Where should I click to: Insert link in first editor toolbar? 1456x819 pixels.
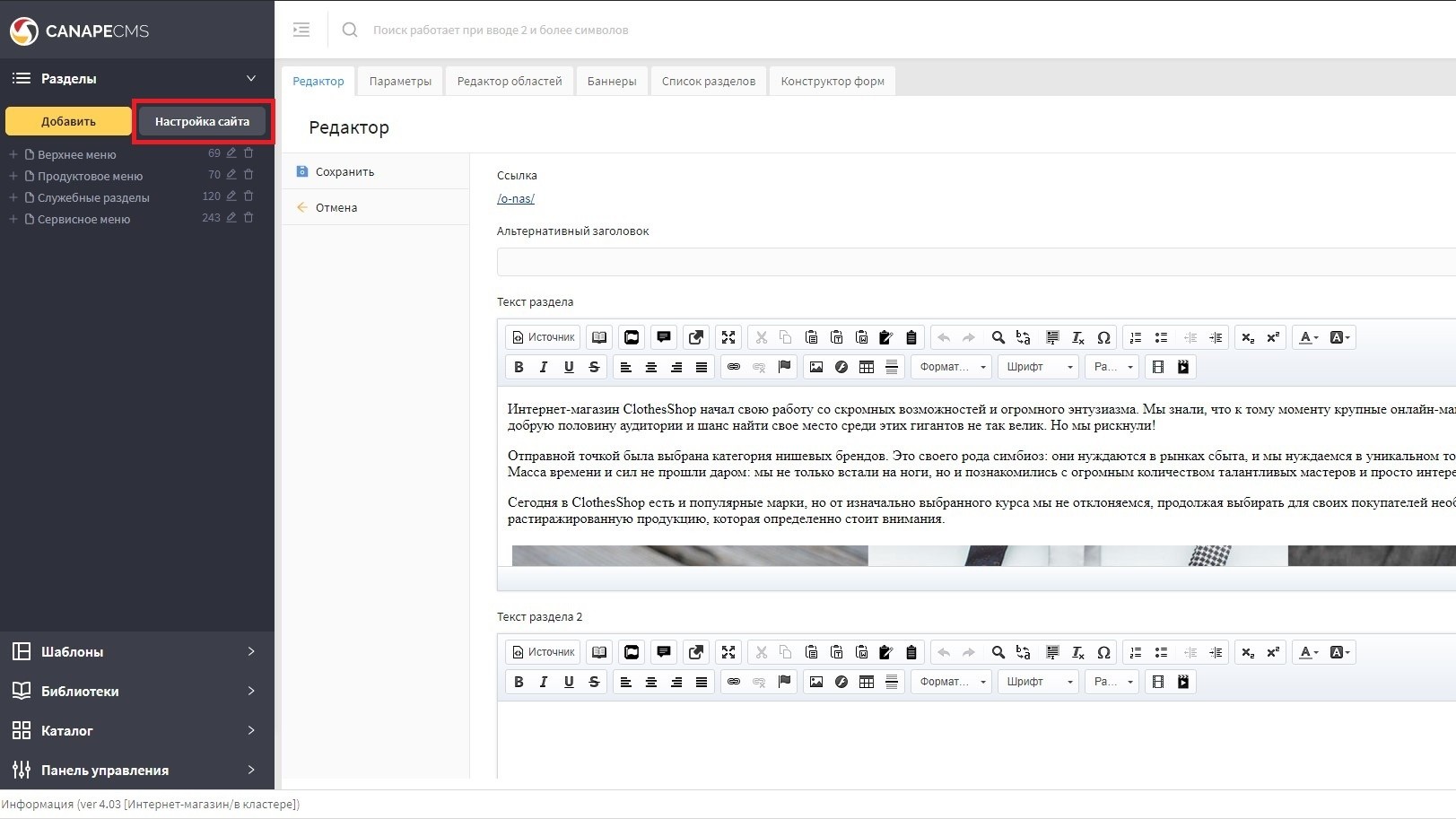click(x=734, y=367)
